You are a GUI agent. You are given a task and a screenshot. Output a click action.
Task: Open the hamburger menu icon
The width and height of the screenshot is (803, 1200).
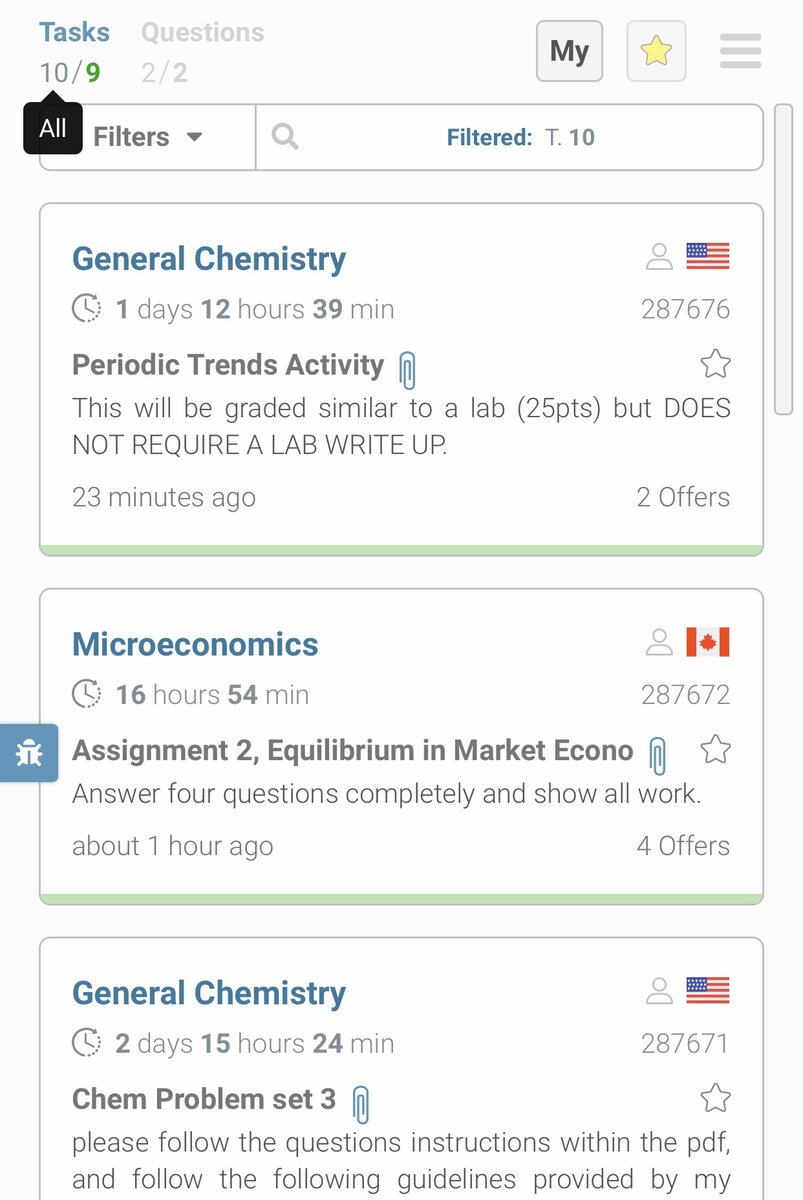coord(740,51)
